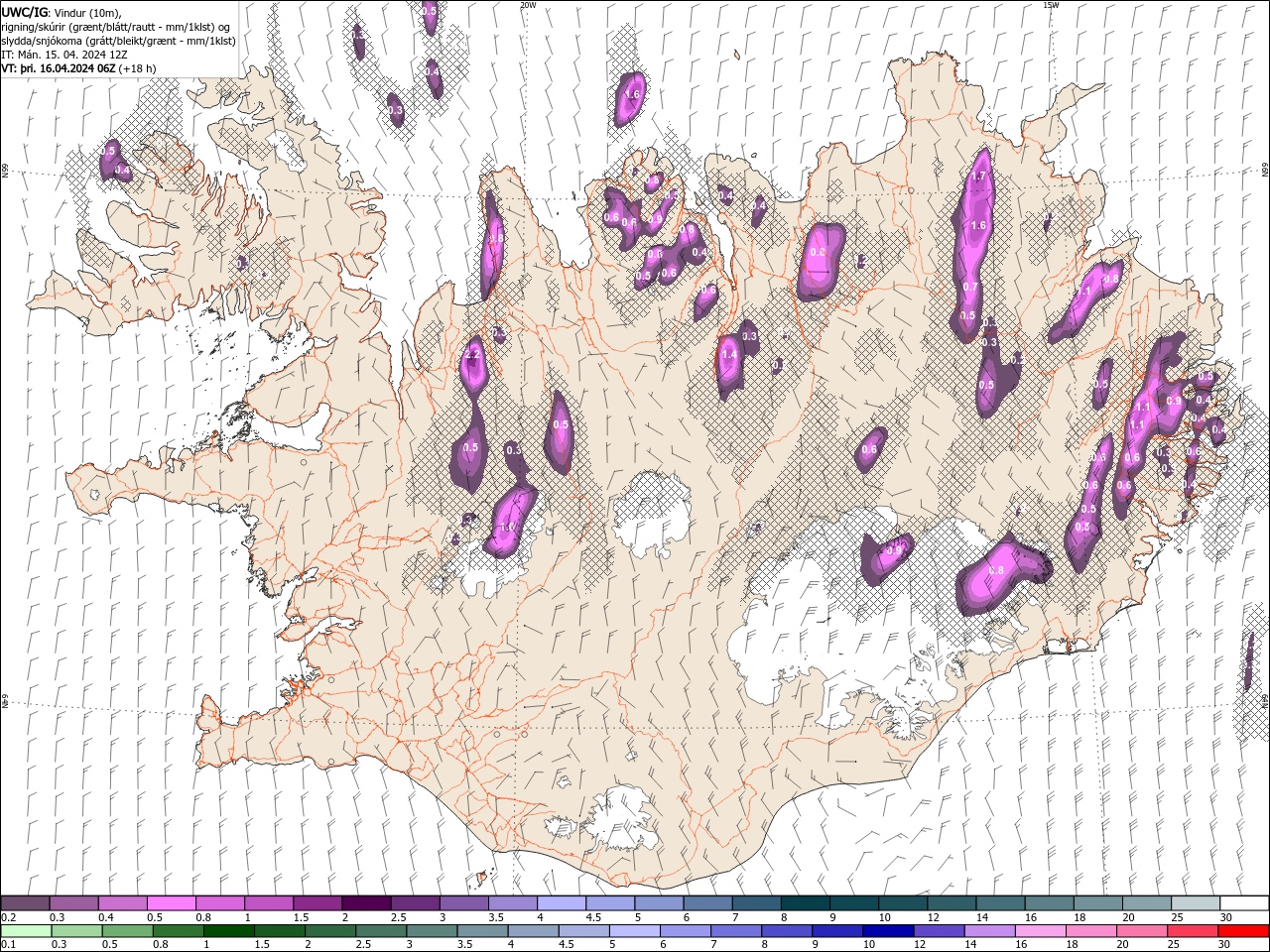Select the teal snow swatch starting at 10
The height and width of the screenshot is (952, 1270).
click(x=903, y=902)
